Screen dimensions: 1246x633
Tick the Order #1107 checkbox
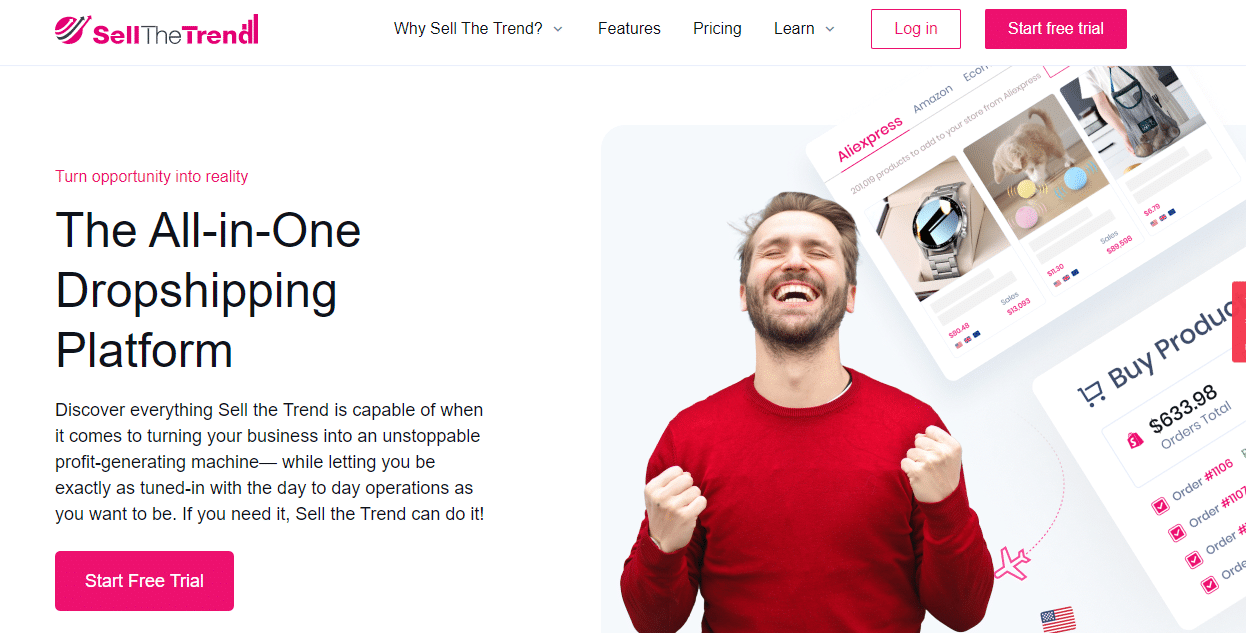[x=1177, y=532]
